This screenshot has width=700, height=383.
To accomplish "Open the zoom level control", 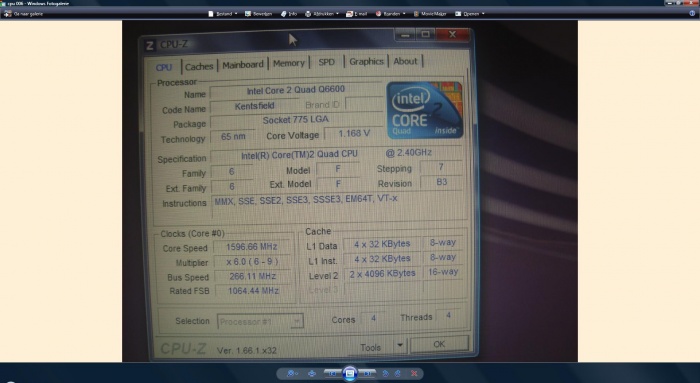I will [x=292, y=374].
